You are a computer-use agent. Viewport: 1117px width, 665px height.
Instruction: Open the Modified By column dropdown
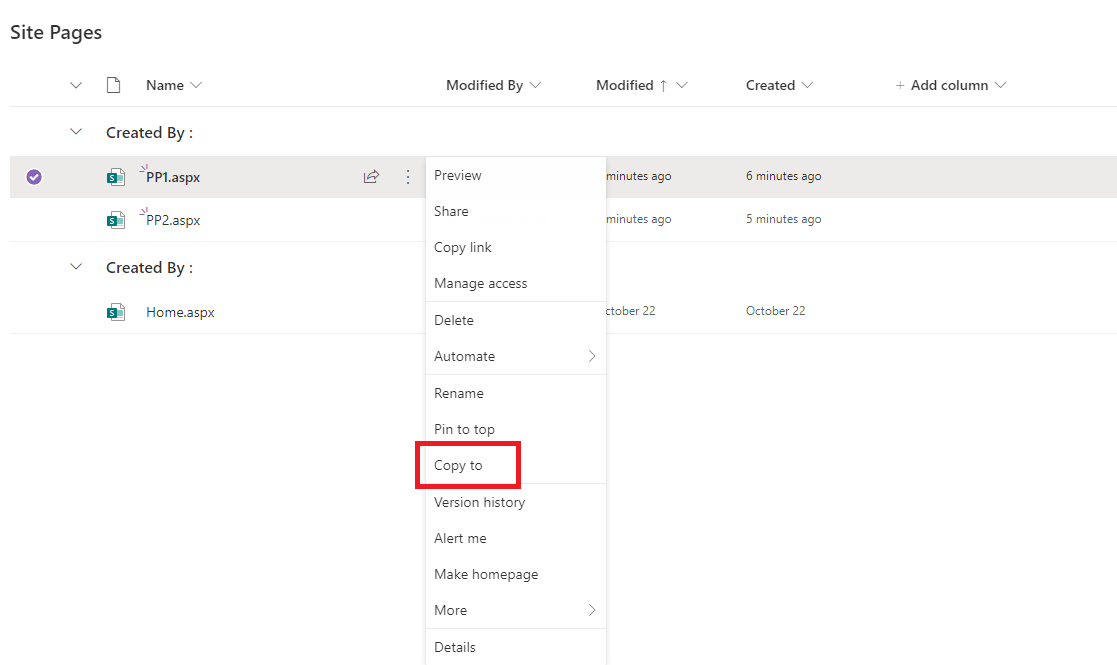[536, 85]
